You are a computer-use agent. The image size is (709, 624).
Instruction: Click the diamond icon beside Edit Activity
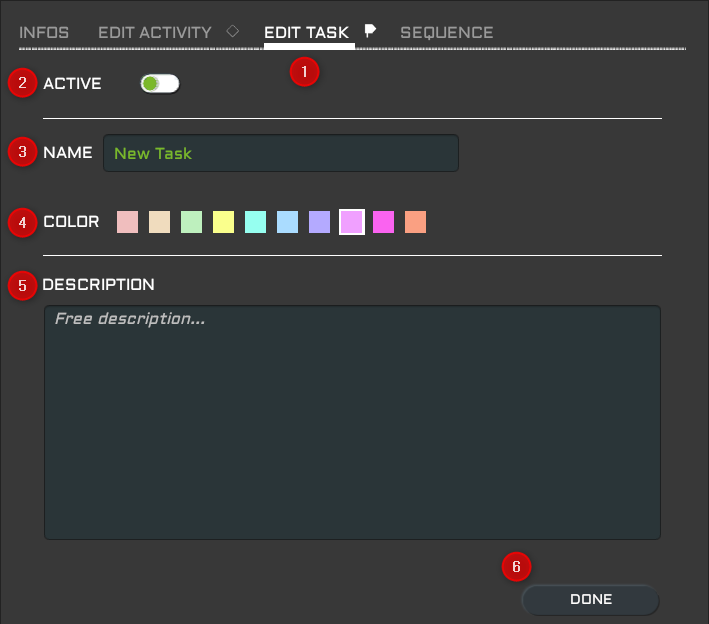(233, 31)
